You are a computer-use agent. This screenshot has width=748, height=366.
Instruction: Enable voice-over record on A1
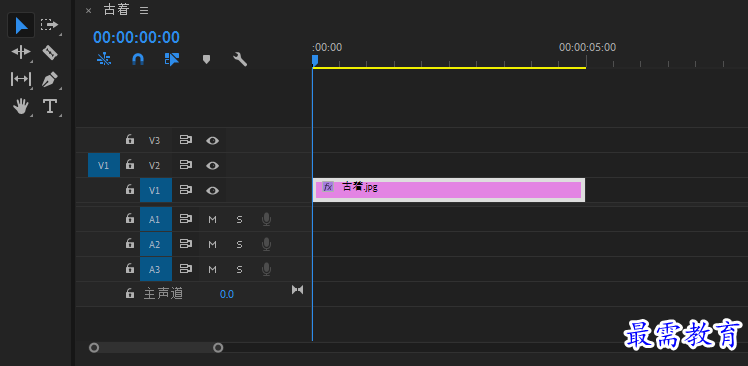(x=267, y=220)
